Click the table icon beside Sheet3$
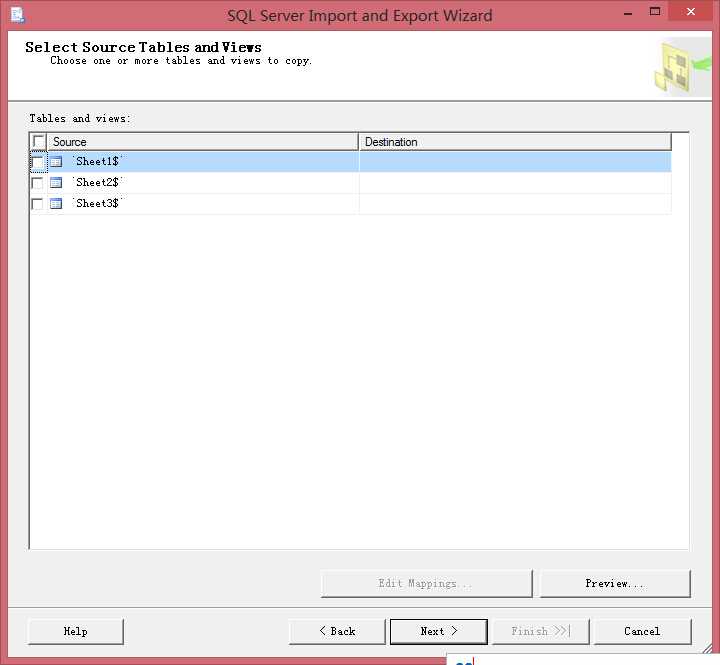 [x=56, y=203]
